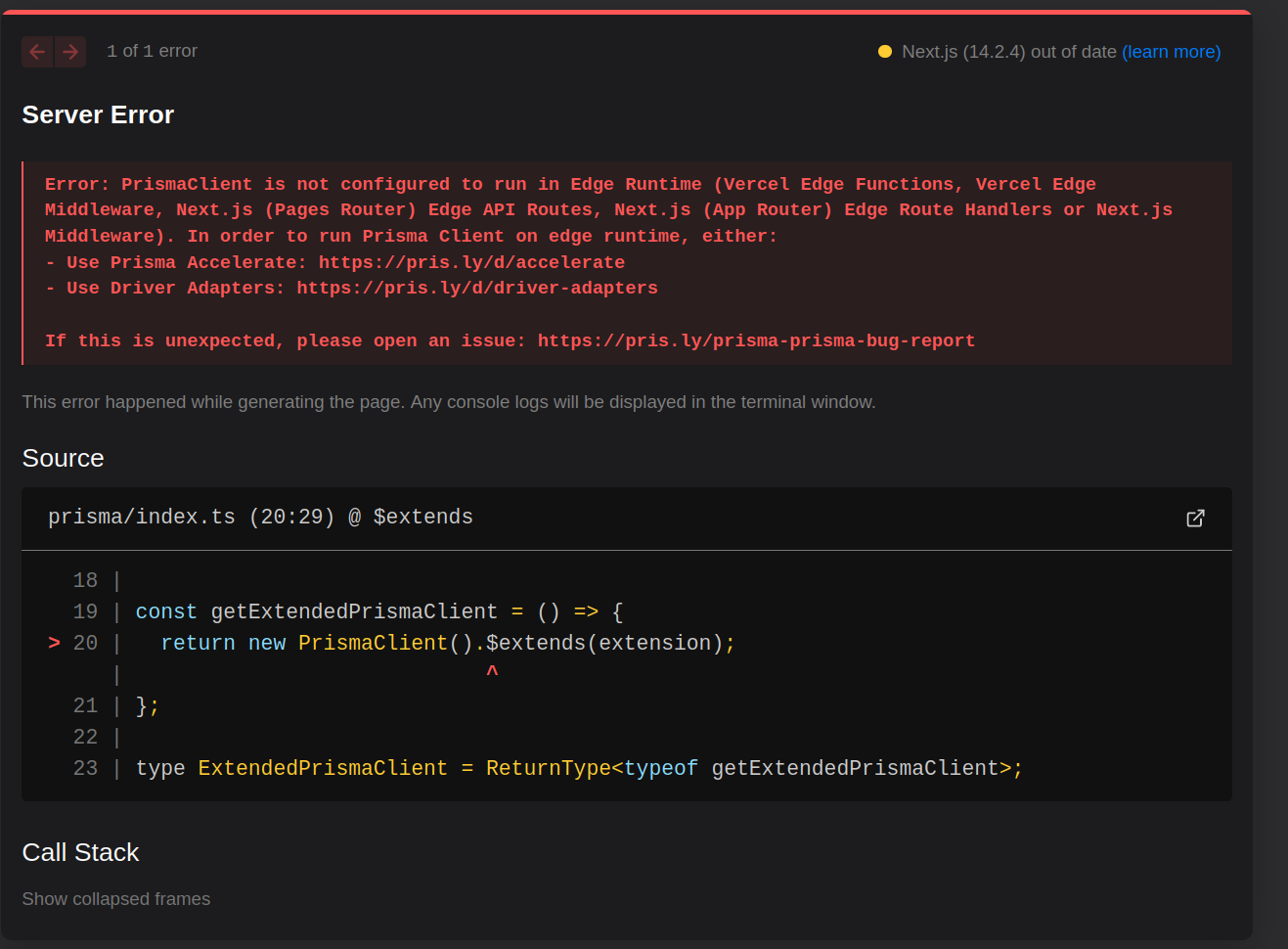Open the learn more link
Image resolution: width=1288 pixels, height=949 pixels.
(x=1172, y=51)
